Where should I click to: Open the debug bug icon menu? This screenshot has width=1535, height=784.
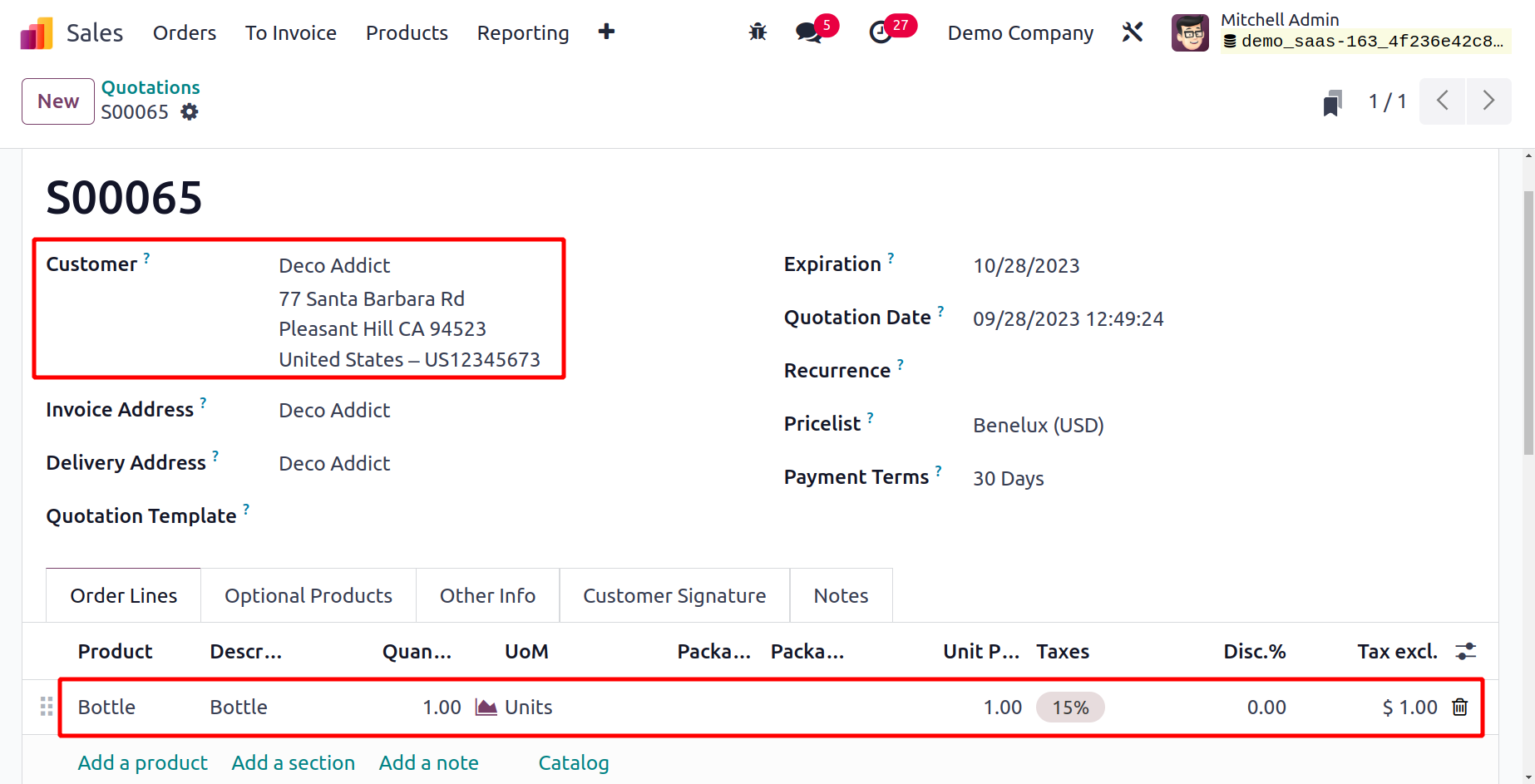(758, 32)
